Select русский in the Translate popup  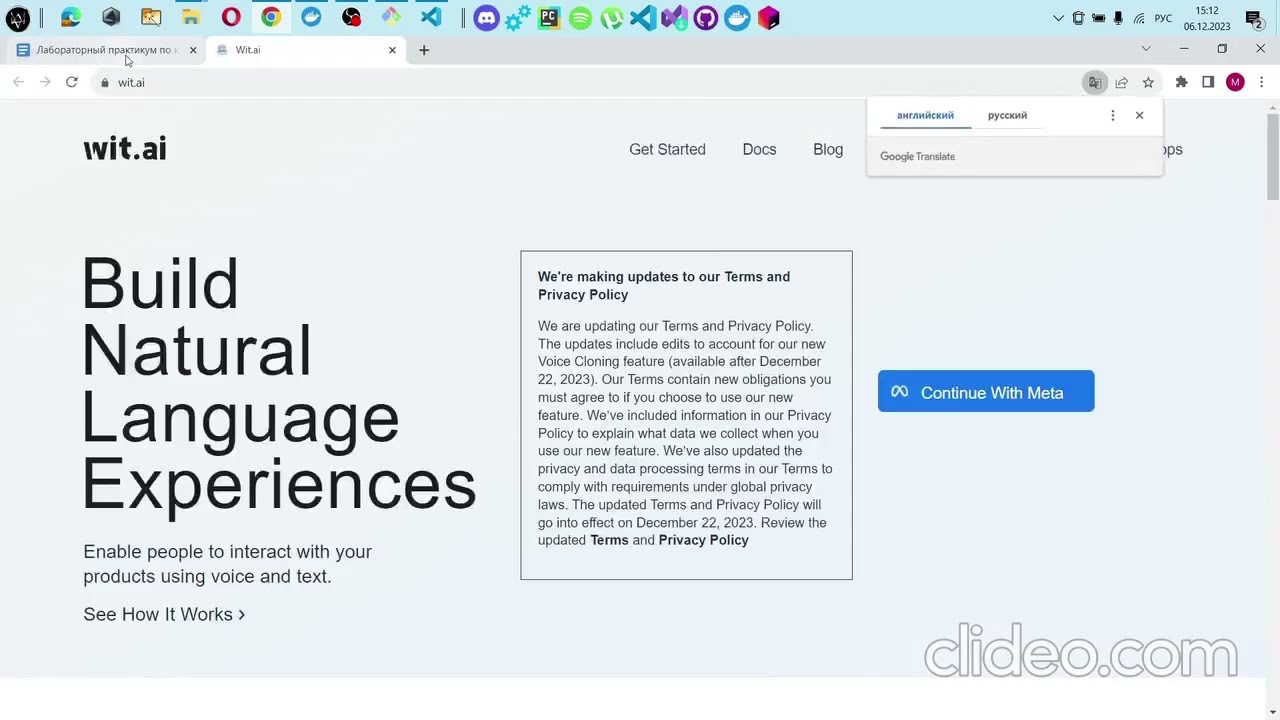[1007, 115]
